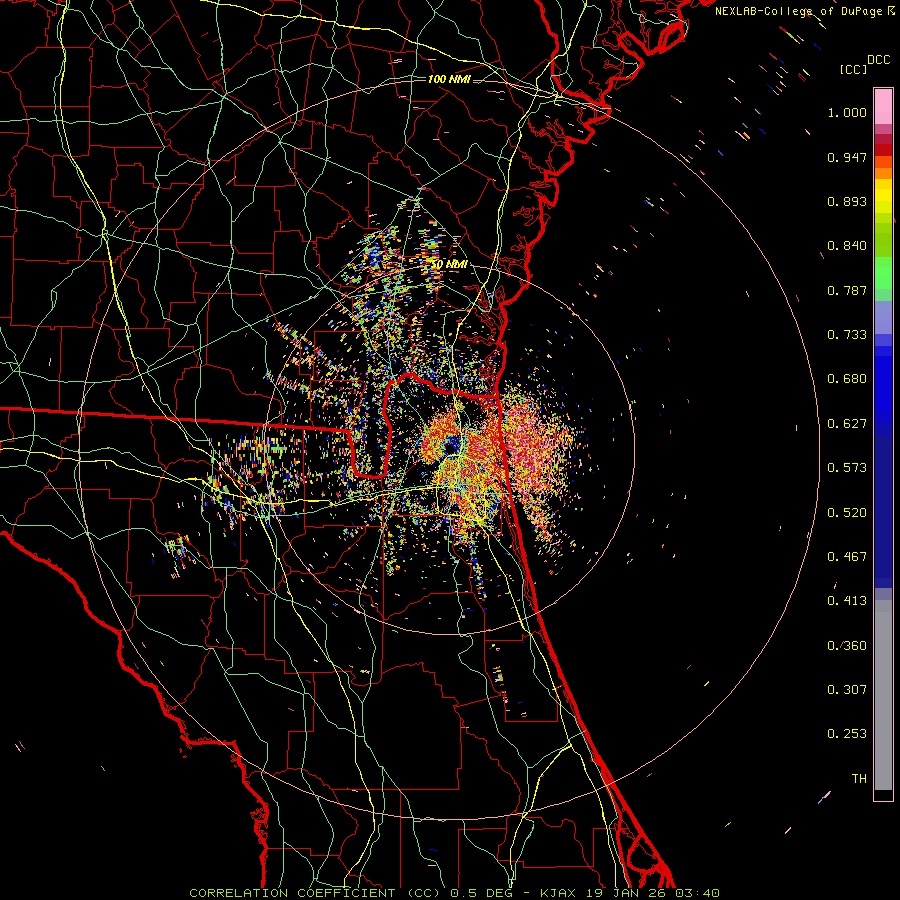Screen dimensions: 900x900
Task: Click the 0.360 scale value
Action: point(847,646)
